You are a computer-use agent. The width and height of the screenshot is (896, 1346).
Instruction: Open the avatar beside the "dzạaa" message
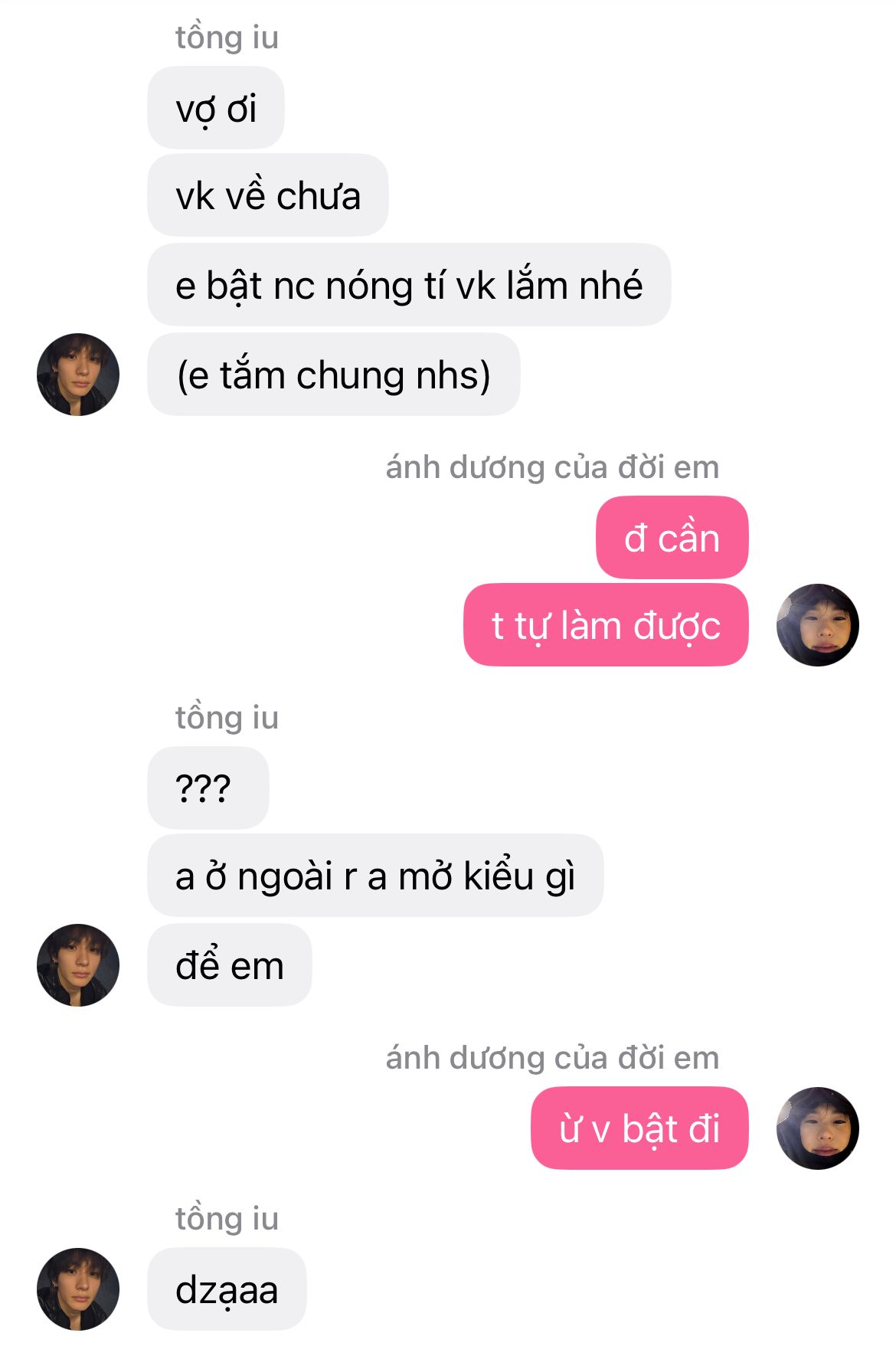pyautogui.click(x=78, y=1289)
